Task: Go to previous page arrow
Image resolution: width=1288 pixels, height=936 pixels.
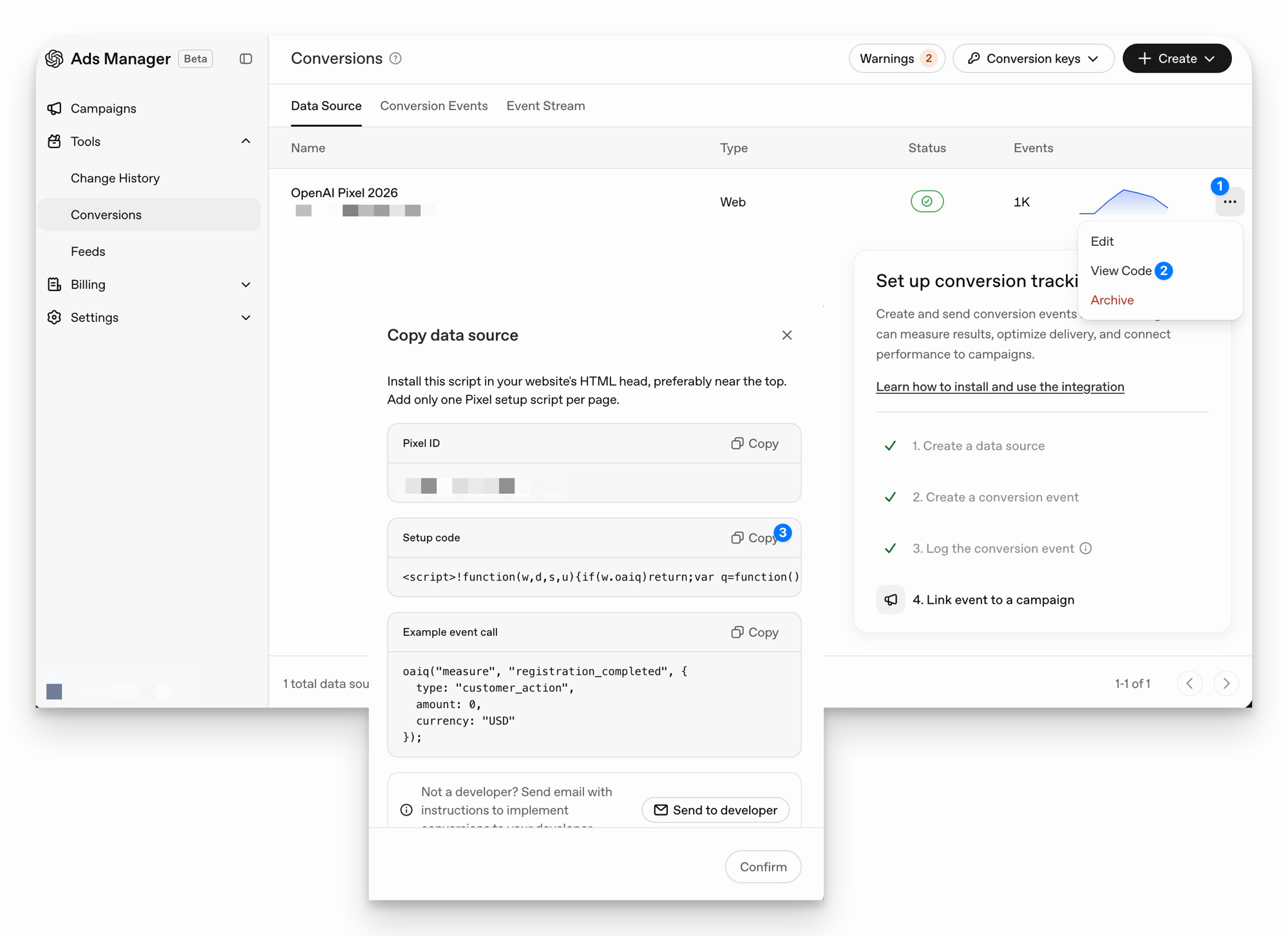Action: pyautogui.click(x=1189, y=683)
